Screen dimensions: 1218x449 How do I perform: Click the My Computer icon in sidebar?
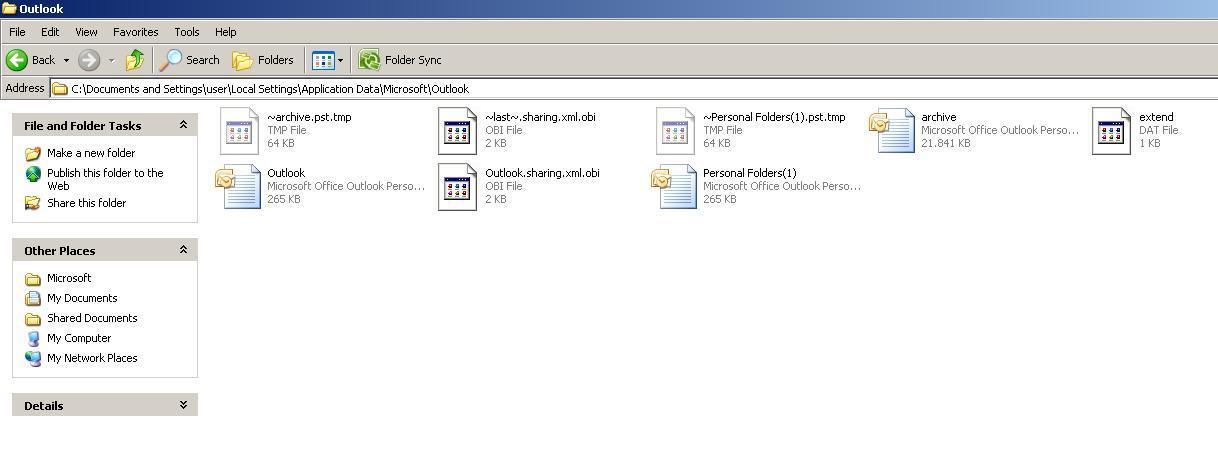(33, 338)
